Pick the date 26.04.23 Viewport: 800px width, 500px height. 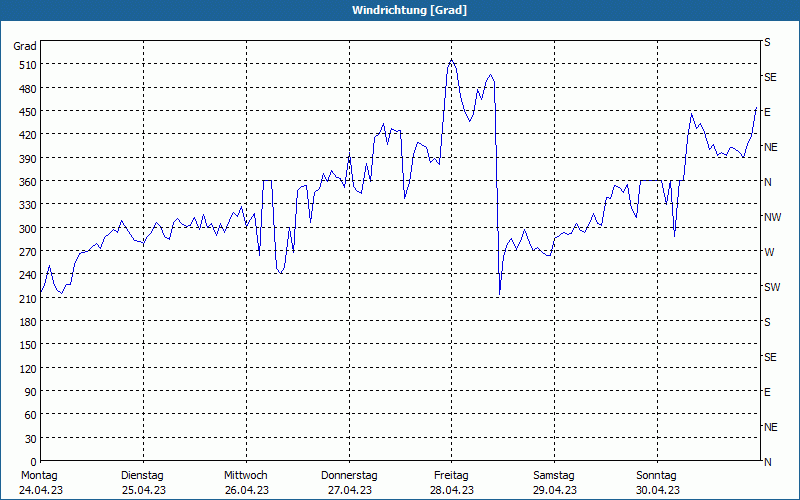click(x=247, y=491)
